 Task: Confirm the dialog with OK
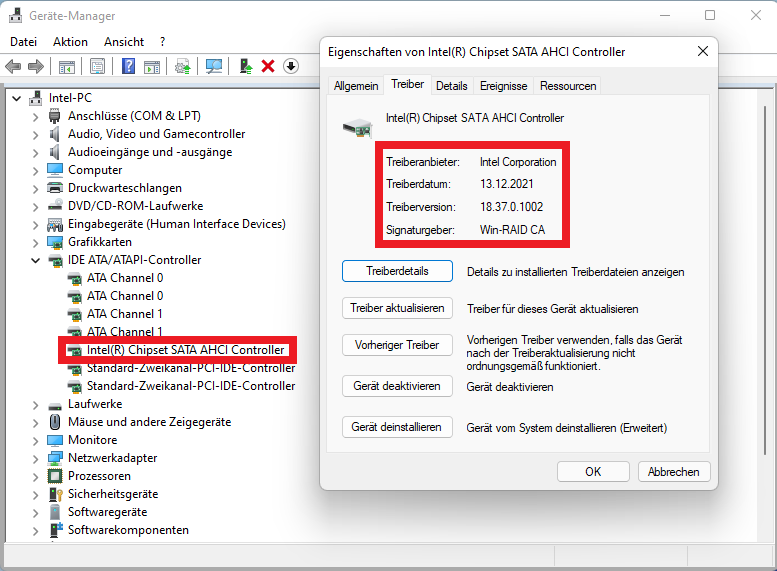[593, 471]
